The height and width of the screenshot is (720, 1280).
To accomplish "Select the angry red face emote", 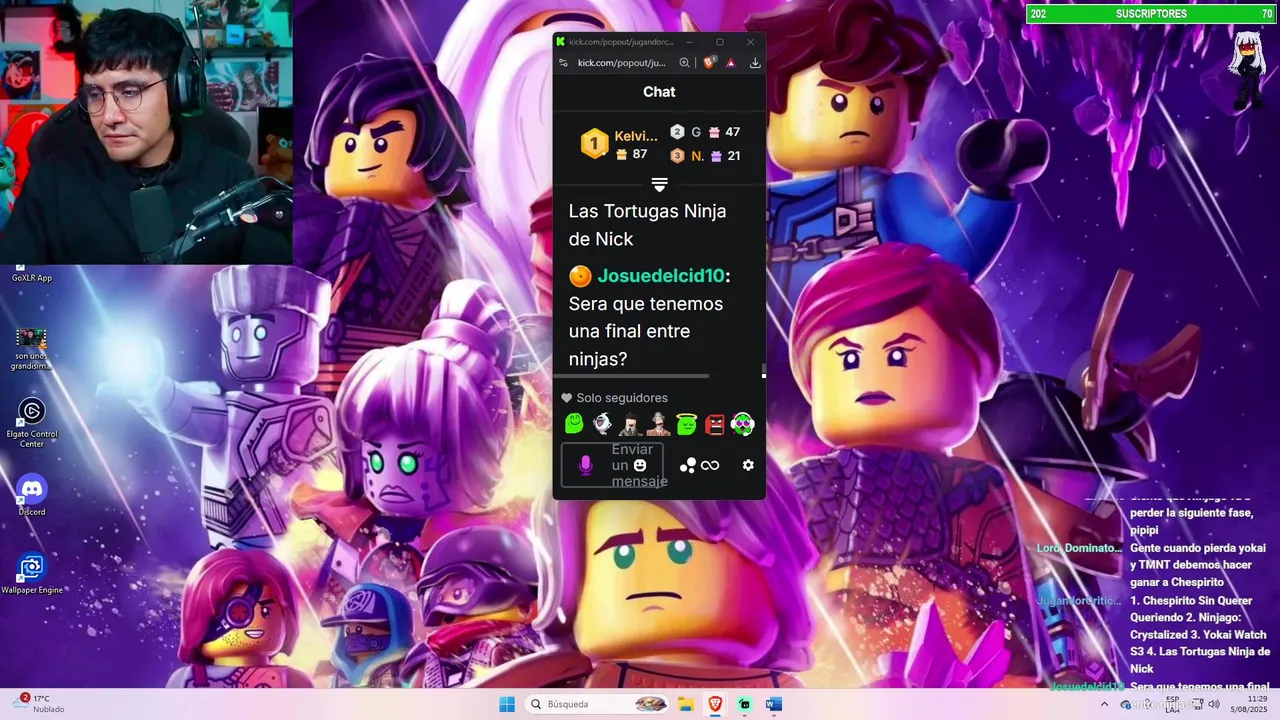I will 714,424.
